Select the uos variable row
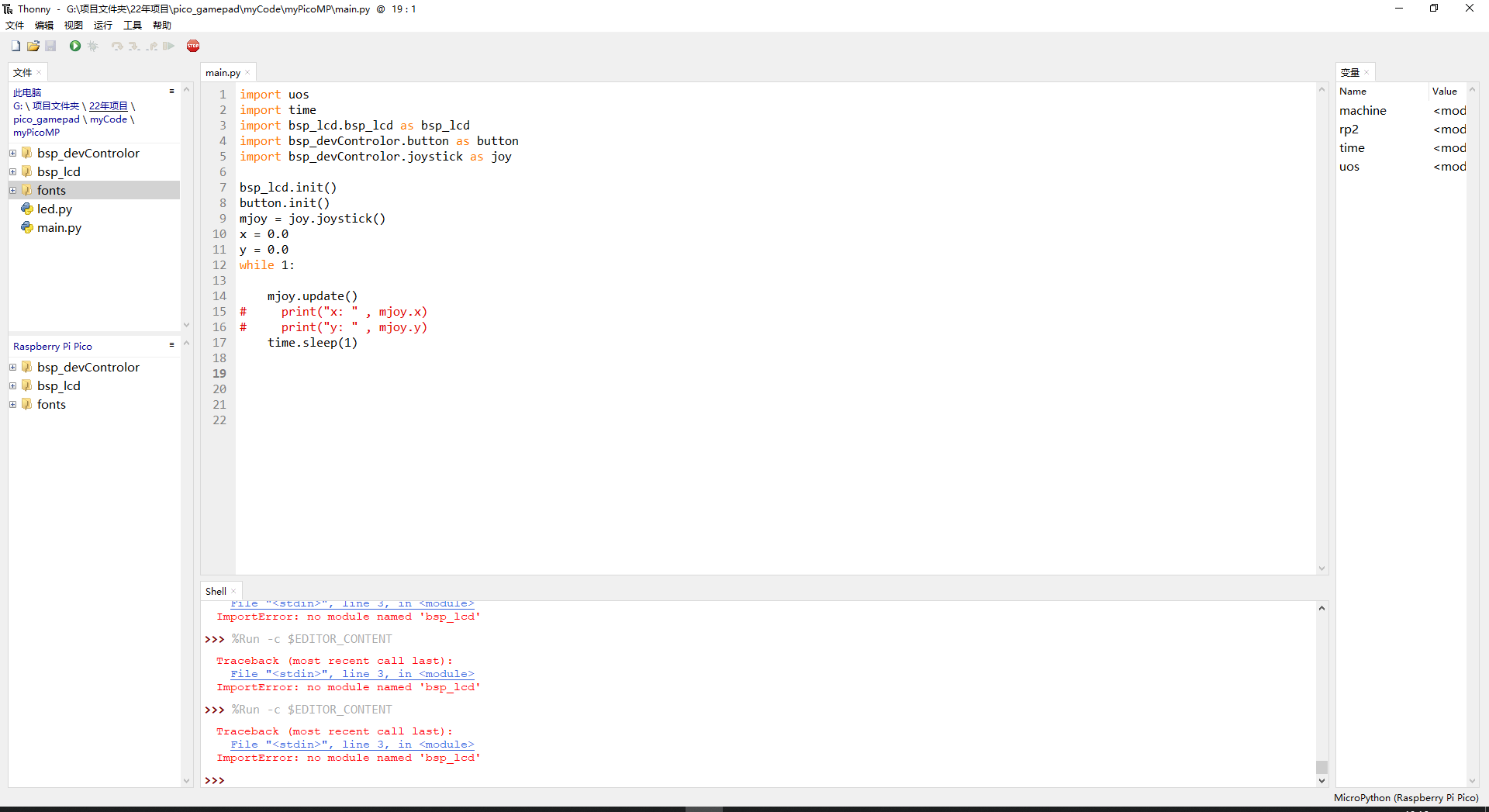Image resolution: width=1489 pixels, height=812 pixels. pyautogui.click(x=1401, y=167)
